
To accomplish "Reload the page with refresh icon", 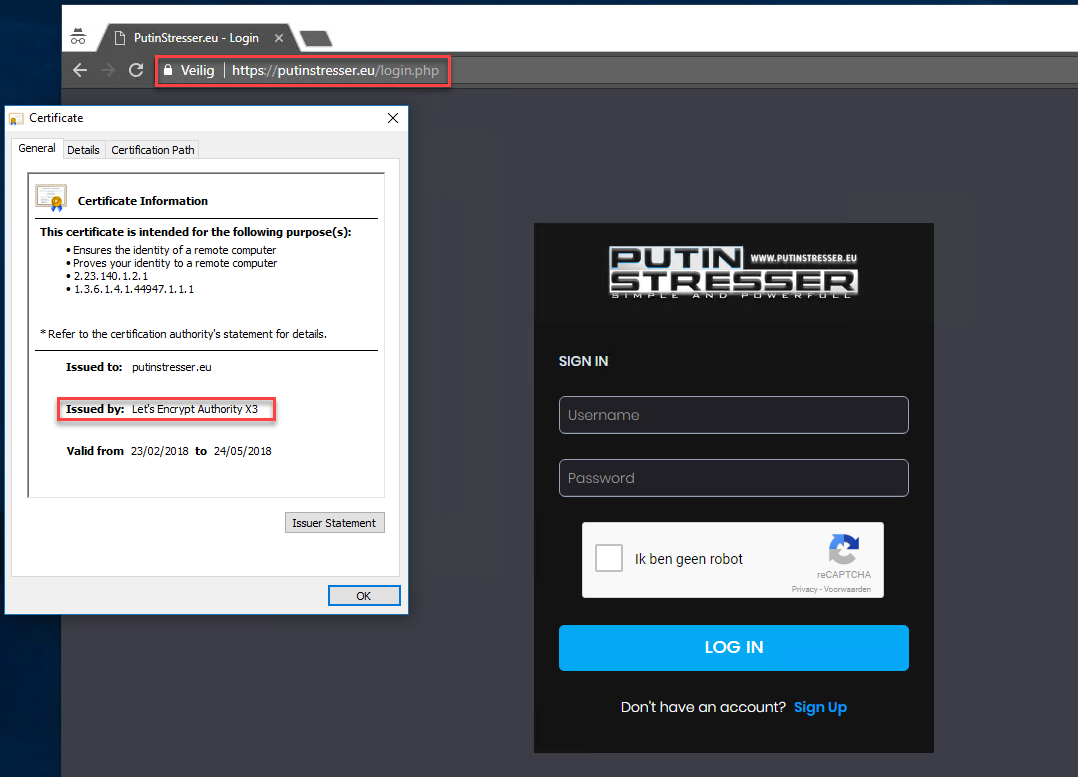I will click(x=136, y=70).
